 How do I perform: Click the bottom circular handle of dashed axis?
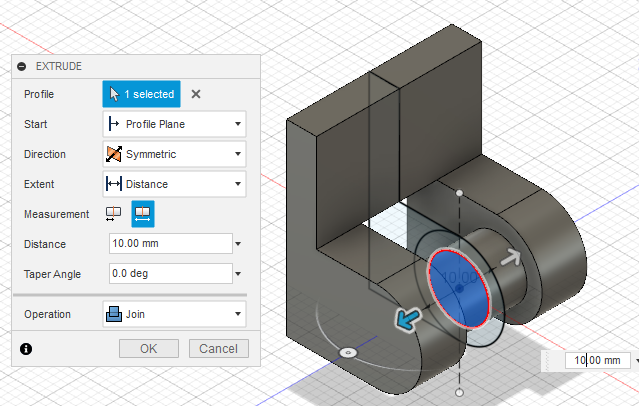point(459,393)
